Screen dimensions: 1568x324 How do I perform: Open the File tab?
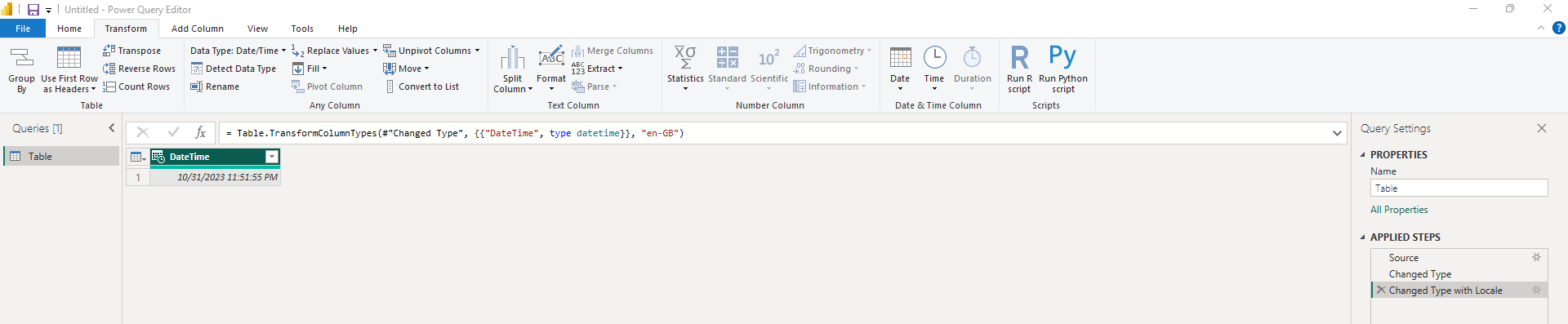tap(23, 29)
